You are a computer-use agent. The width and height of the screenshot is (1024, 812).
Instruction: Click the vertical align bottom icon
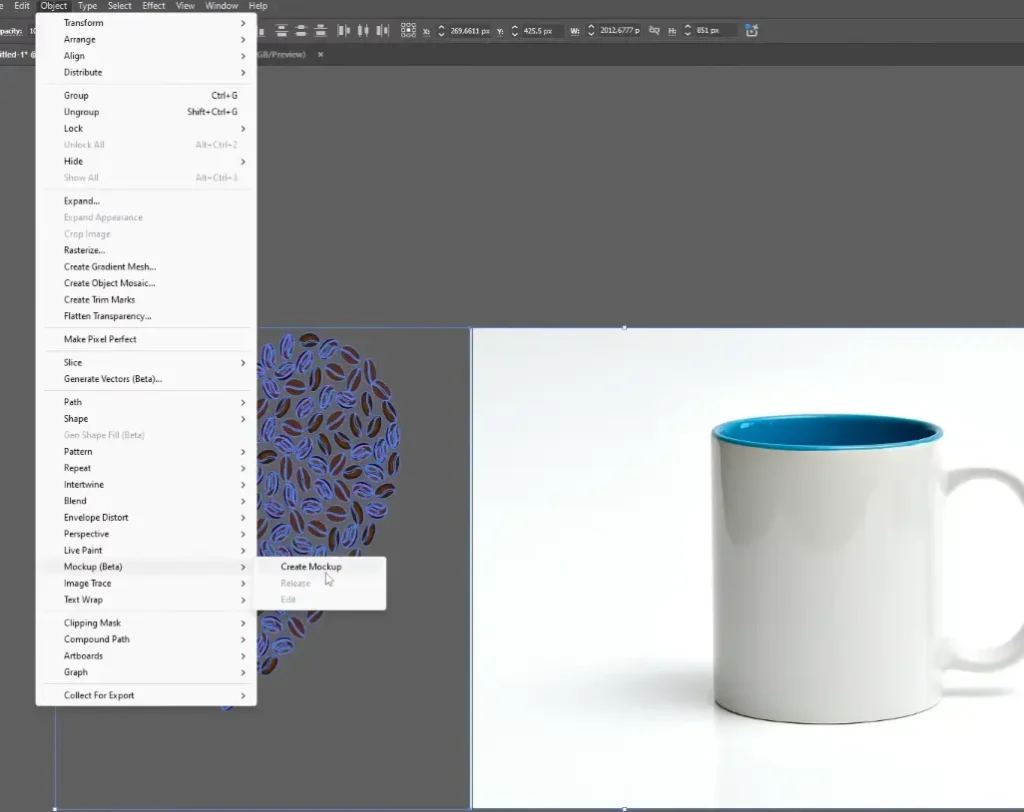[319, 31]
